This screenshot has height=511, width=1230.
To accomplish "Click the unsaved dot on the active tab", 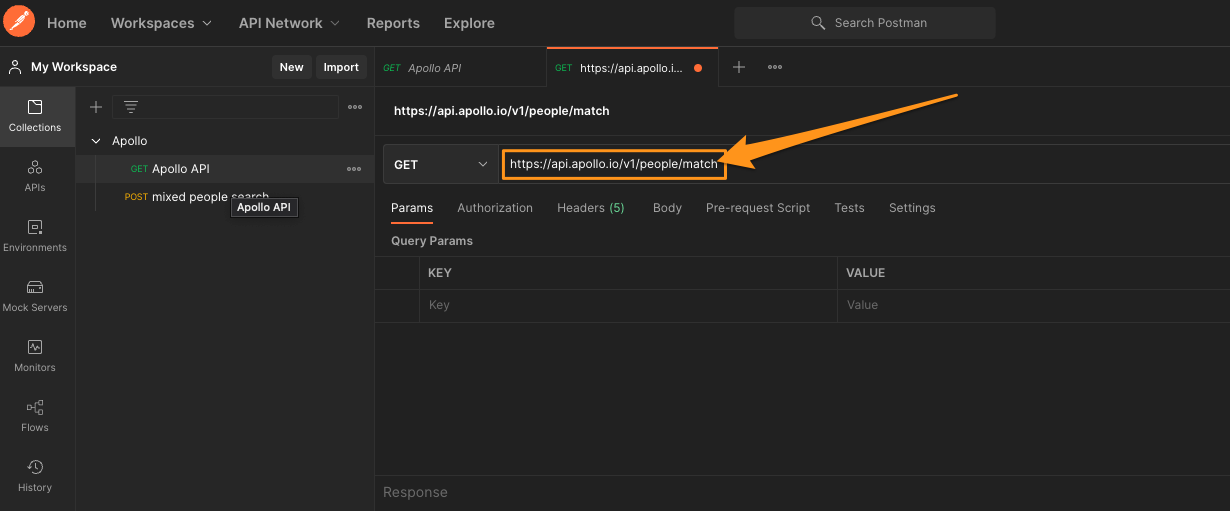I will tap(698, 68).
